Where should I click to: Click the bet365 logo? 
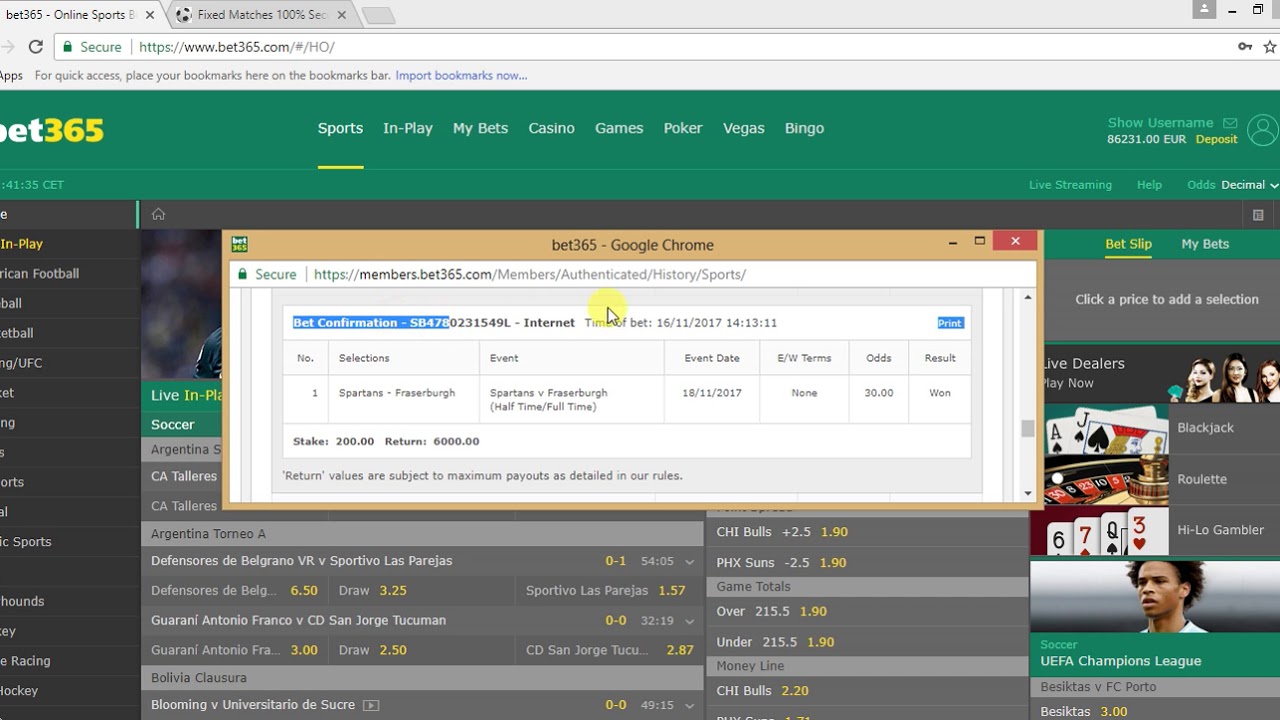52,130
